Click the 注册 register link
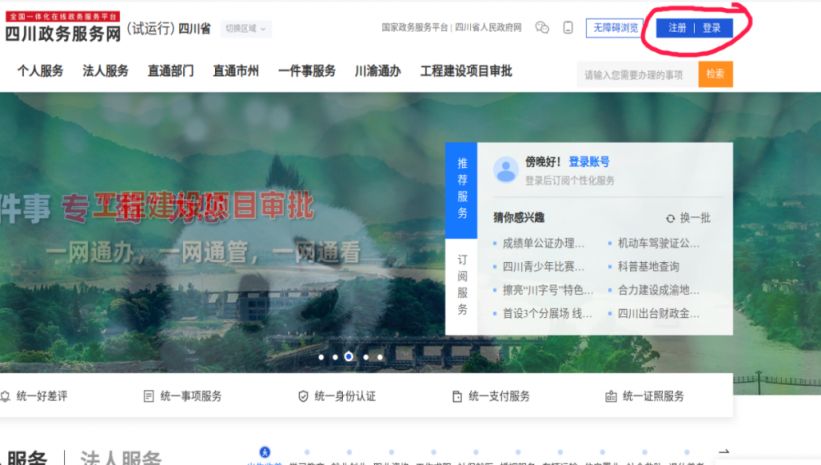Viewport: 821px width, 465px height. 677,28
